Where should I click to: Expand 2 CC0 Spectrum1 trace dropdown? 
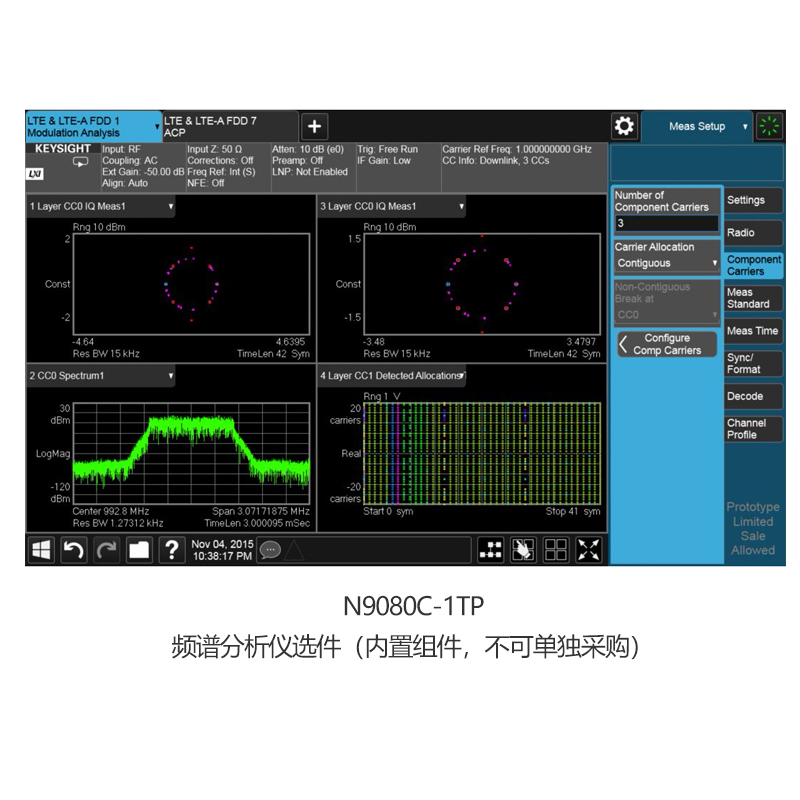click(171, 376)
